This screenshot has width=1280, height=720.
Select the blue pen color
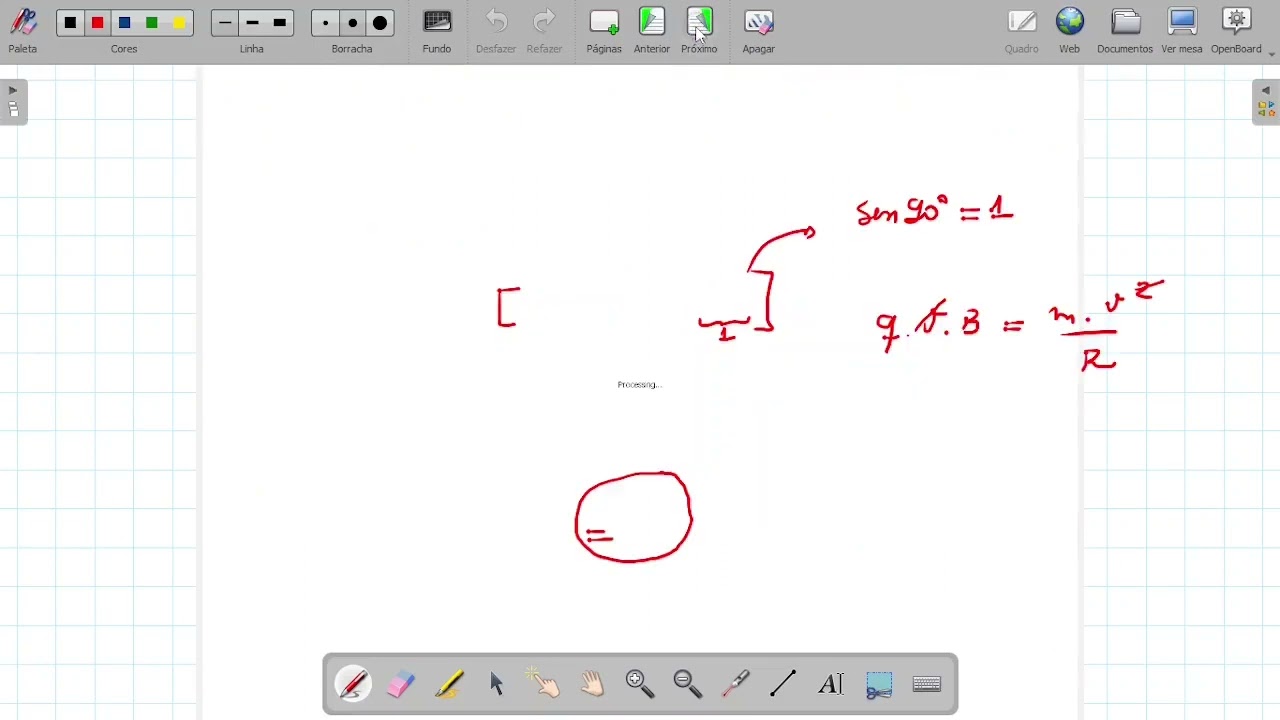point(124,23)
